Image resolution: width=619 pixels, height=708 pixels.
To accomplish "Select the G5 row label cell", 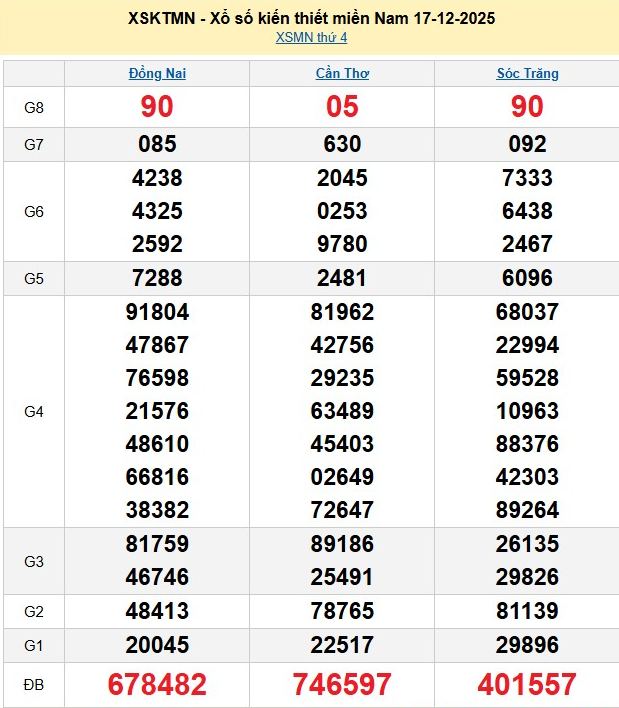I will [34, 278].
